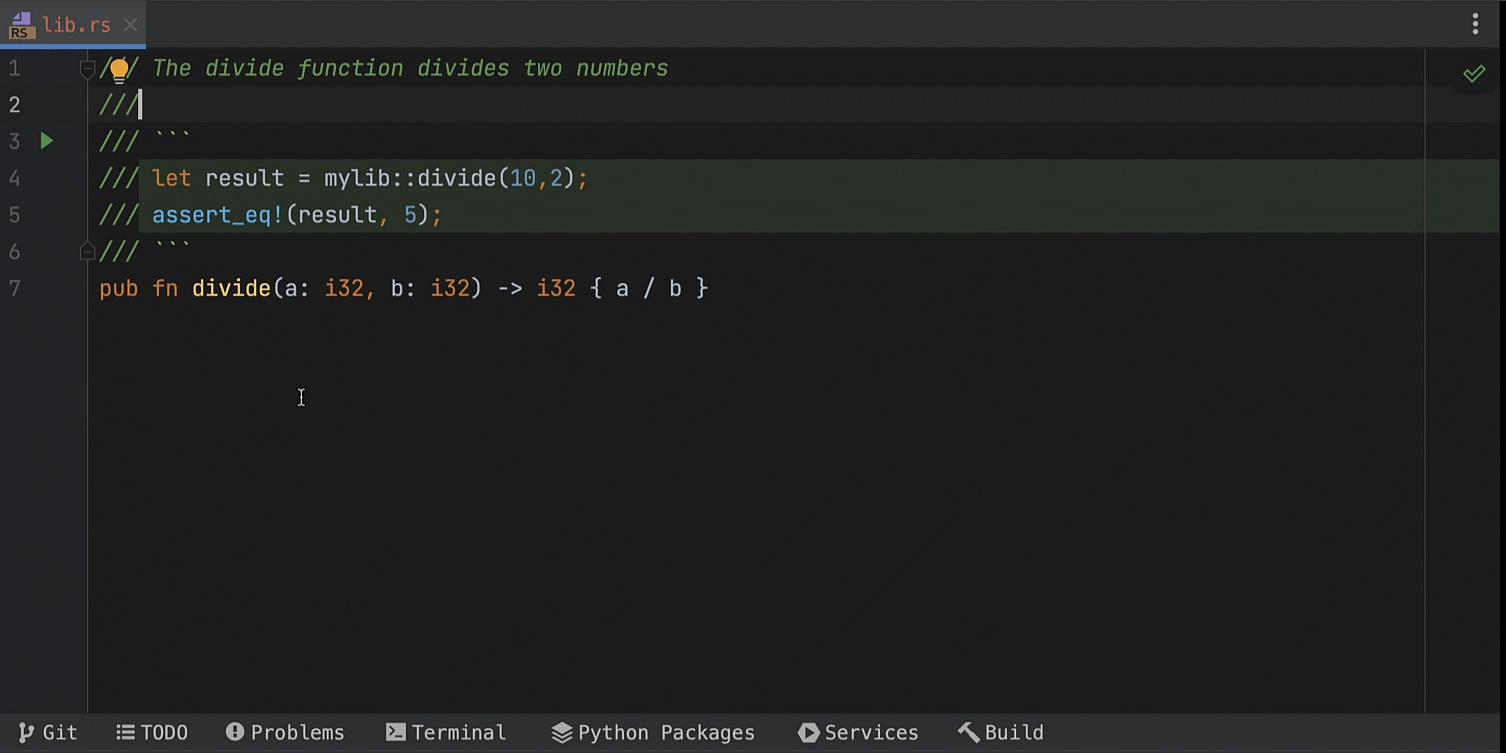
Task: Click line number 5 in the gutter
Action: point(14,215)
